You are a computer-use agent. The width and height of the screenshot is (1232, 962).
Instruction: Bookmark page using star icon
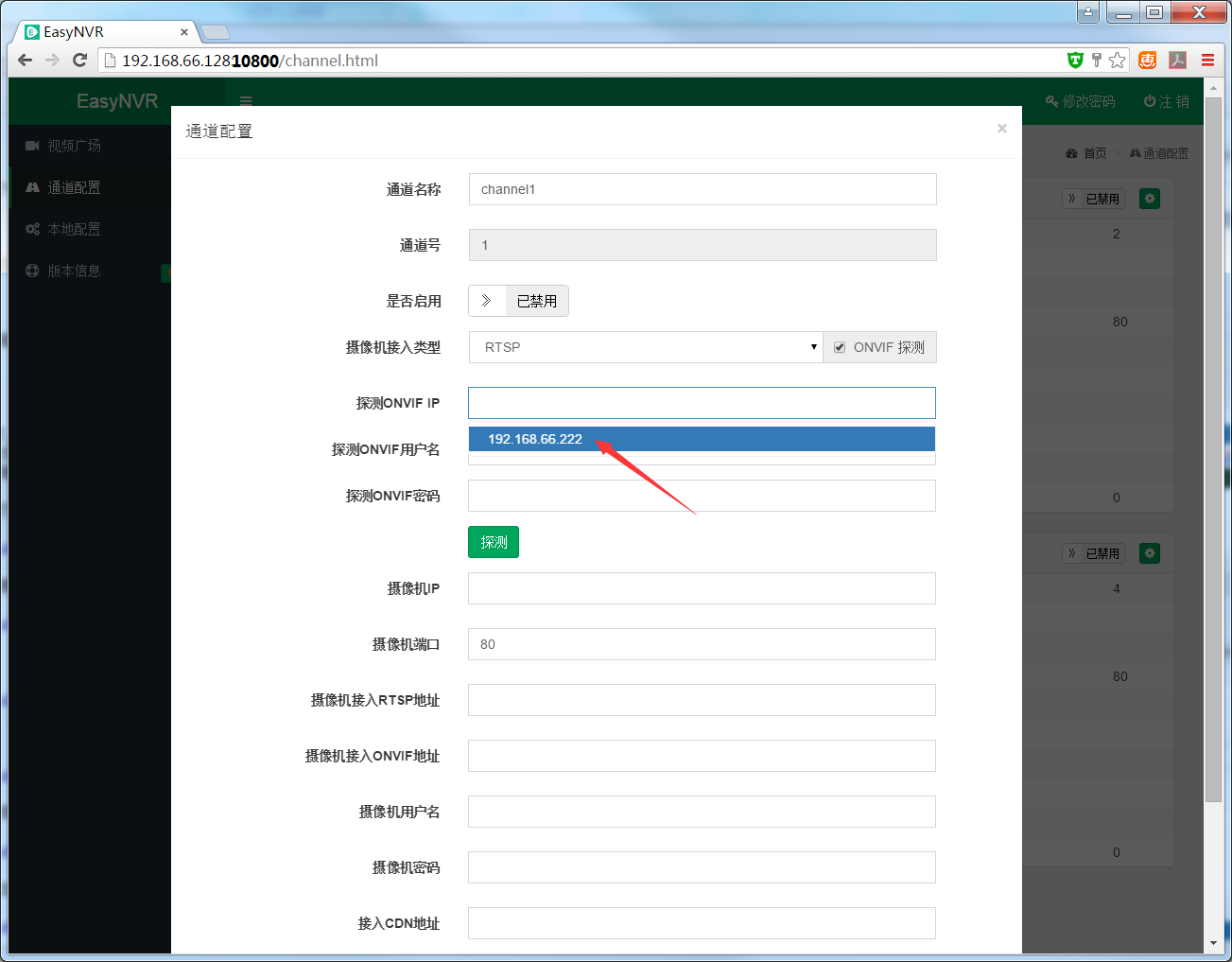click(x=1118, y=61)
